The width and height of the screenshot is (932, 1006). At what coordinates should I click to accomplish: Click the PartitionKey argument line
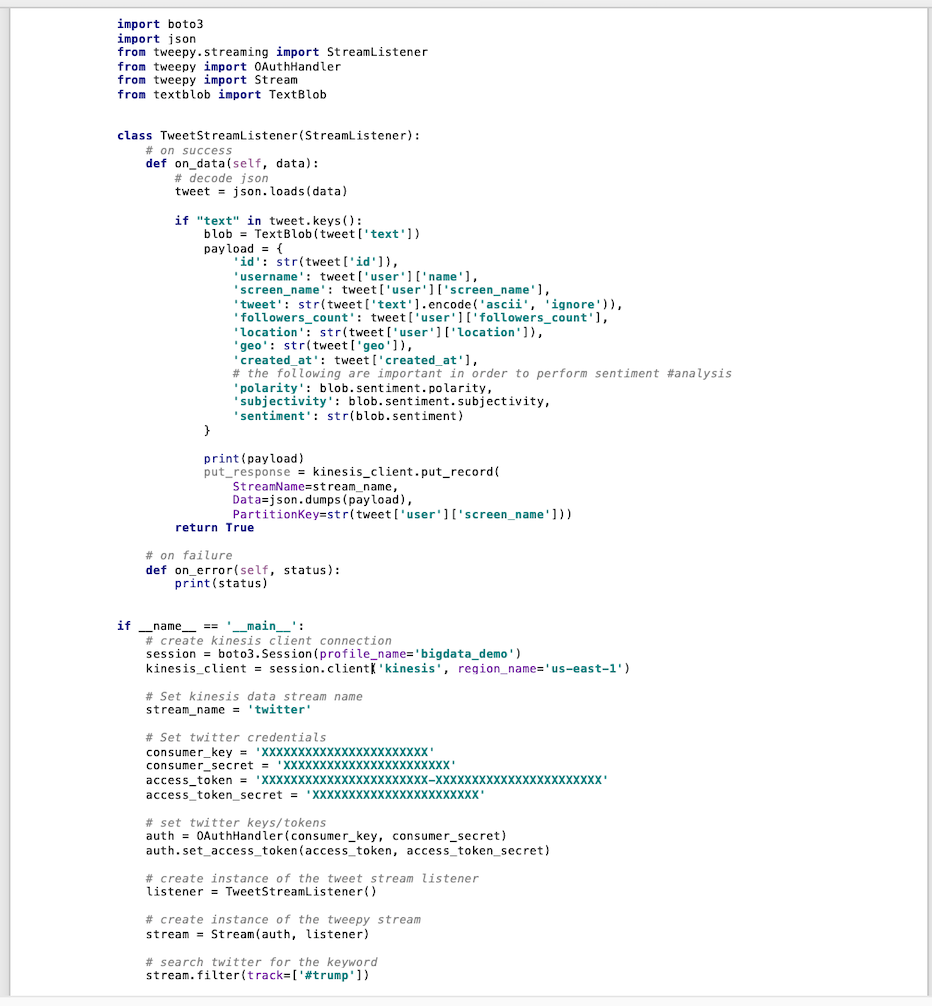(x=402, y=515)
